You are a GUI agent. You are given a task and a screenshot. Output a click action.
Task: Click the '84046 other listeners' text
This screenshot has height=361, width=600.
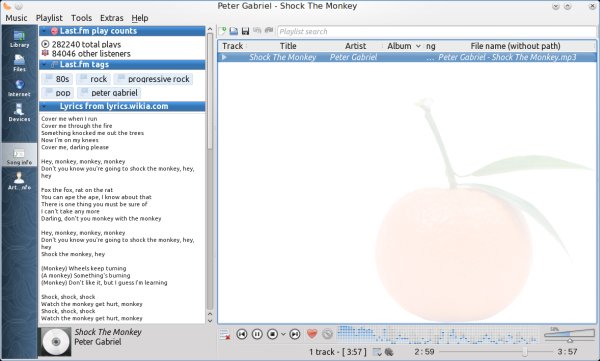[x=91, y=54]
